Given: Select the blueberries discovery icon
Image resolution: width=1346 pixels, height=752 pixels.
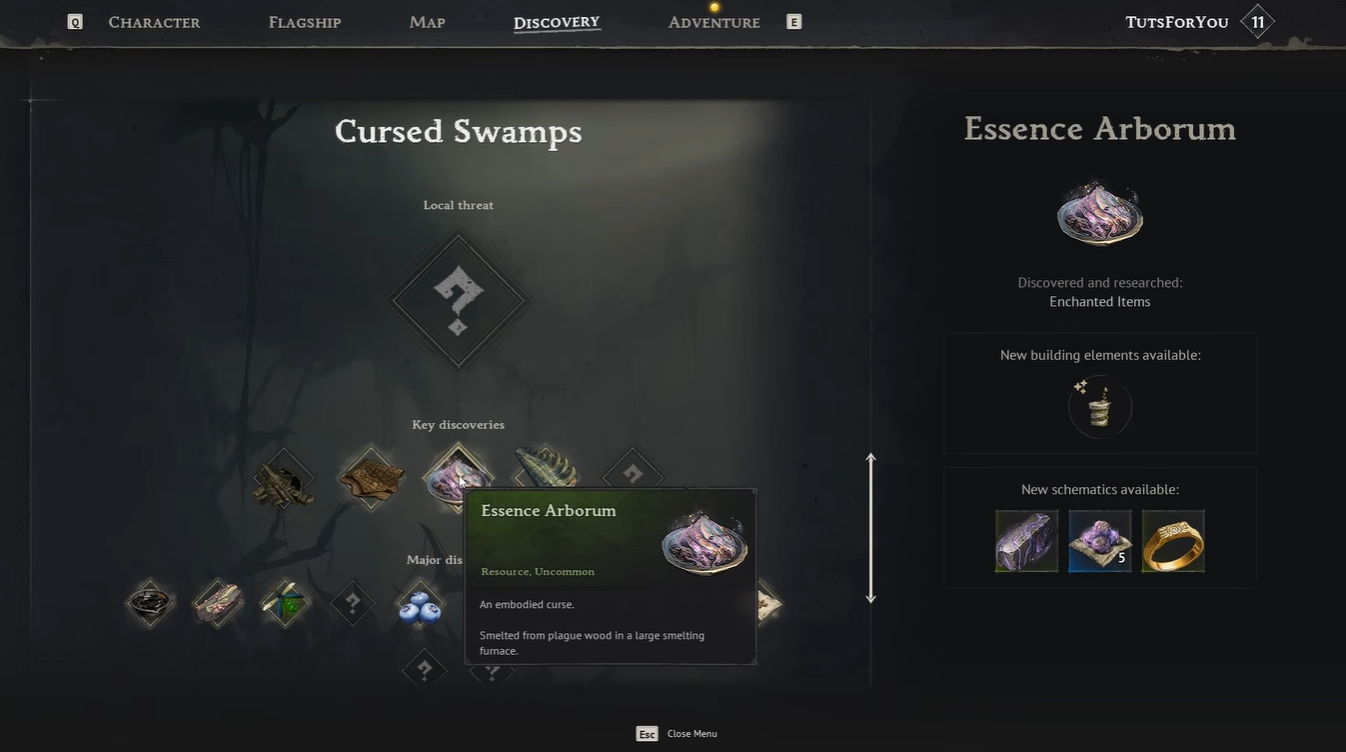Looking at the screenshot, I should pos(419,605).
